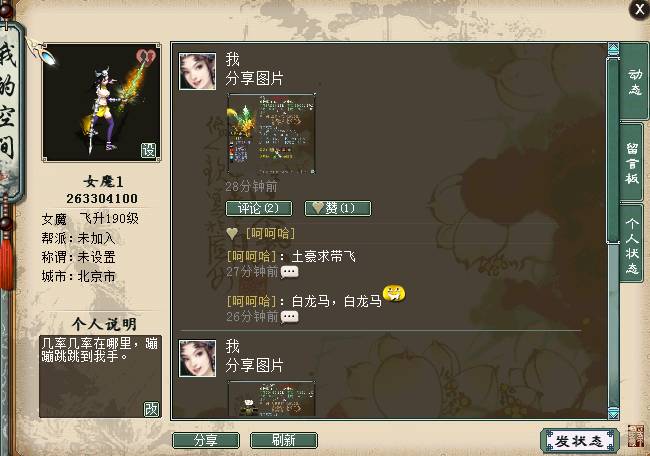Click the red seal stamp icon
The width and height of the screenshot is (650, 456).
pyautogui.click(x=635, y=436)
